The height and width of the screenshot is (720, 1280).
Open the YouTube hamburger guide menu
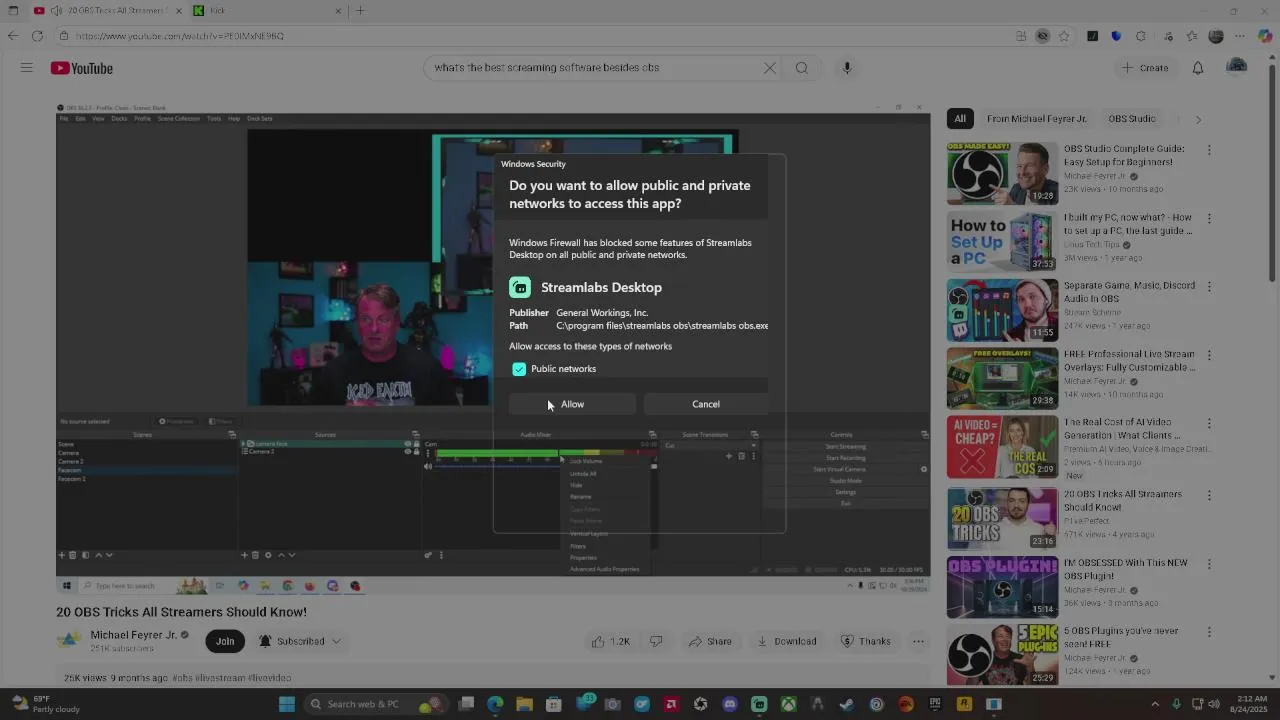coord(27,68)
